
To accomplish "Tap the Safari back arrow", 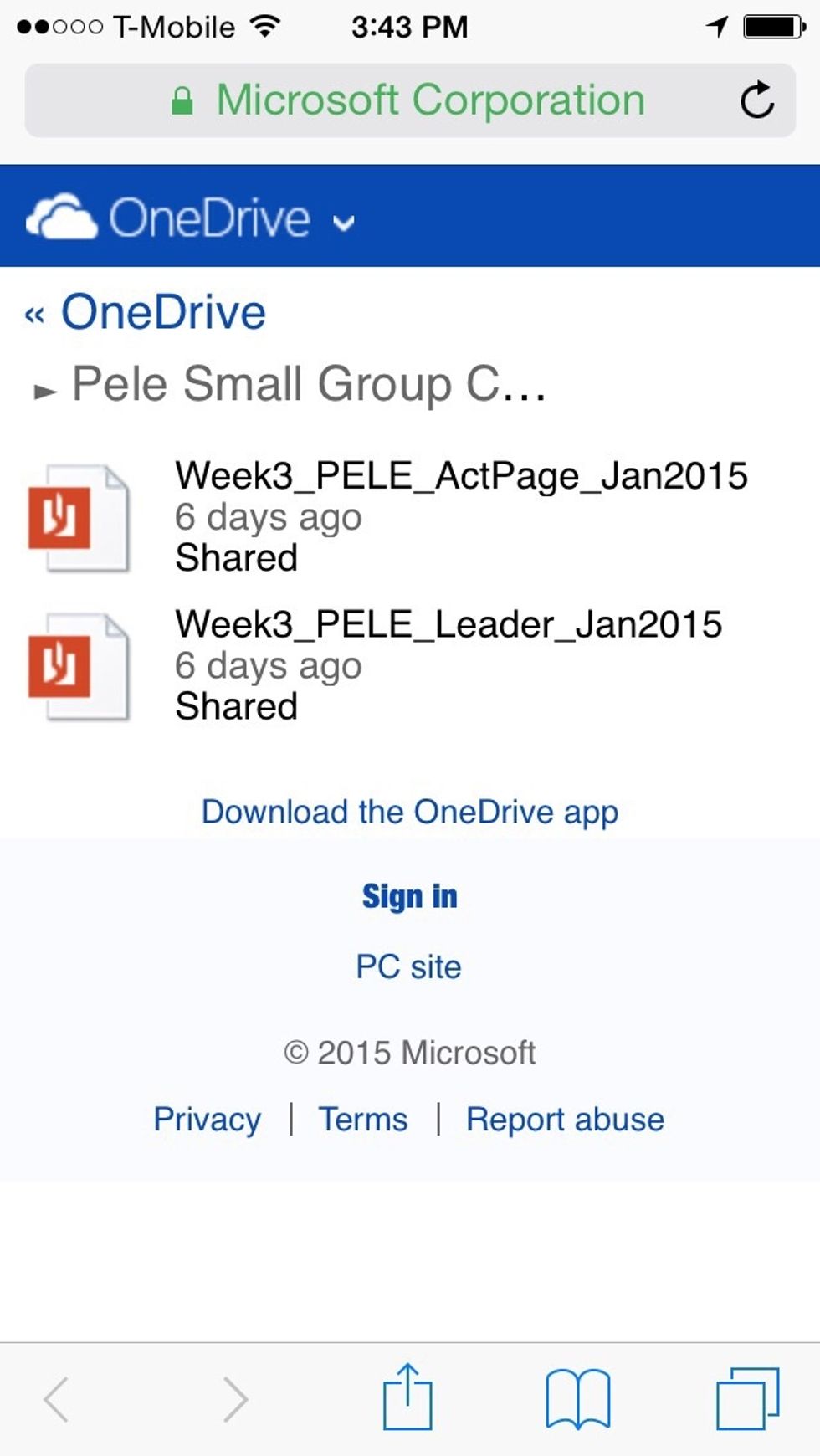I will 56,1398.
